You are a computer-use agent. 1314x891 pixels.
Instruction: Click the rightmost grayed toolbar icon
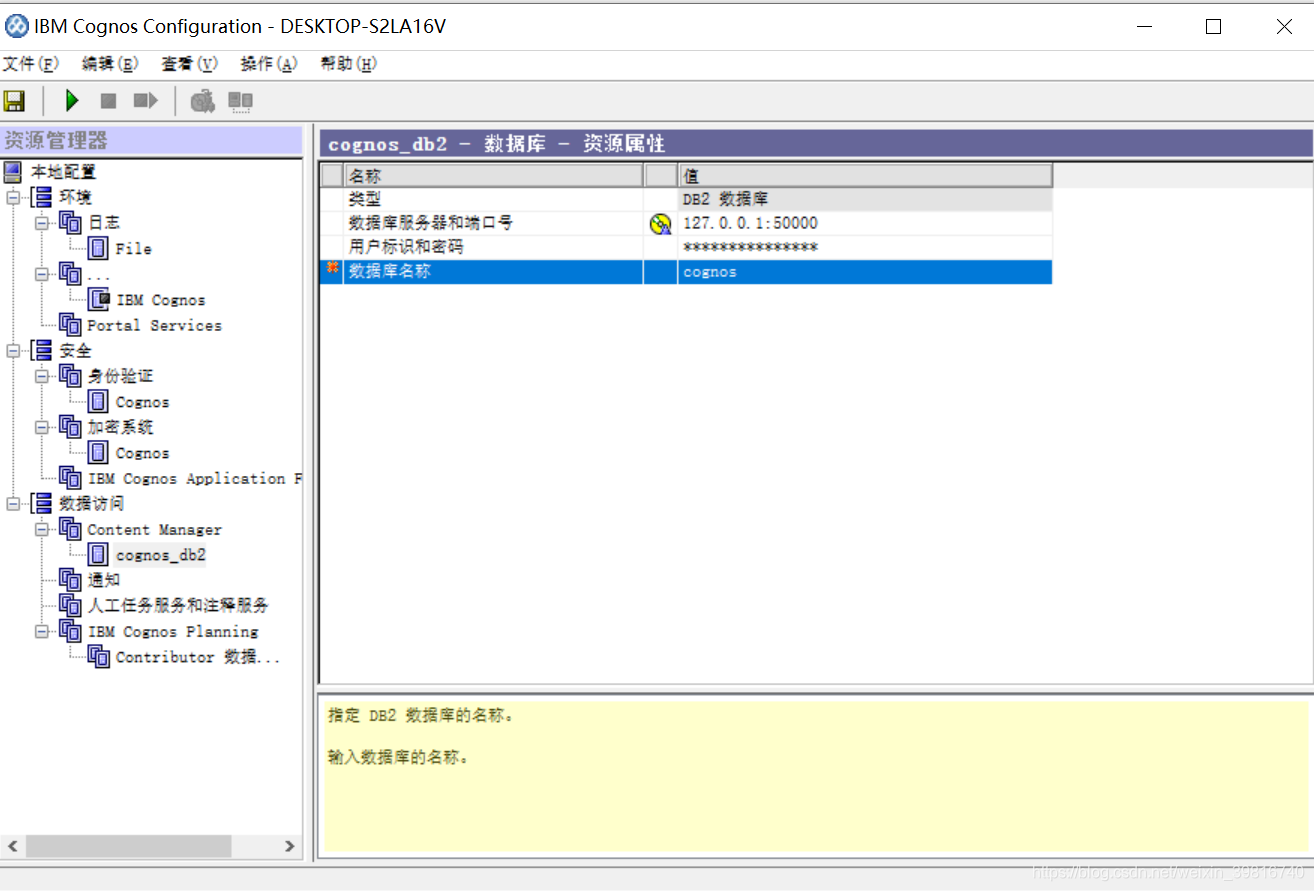(240, 101)
